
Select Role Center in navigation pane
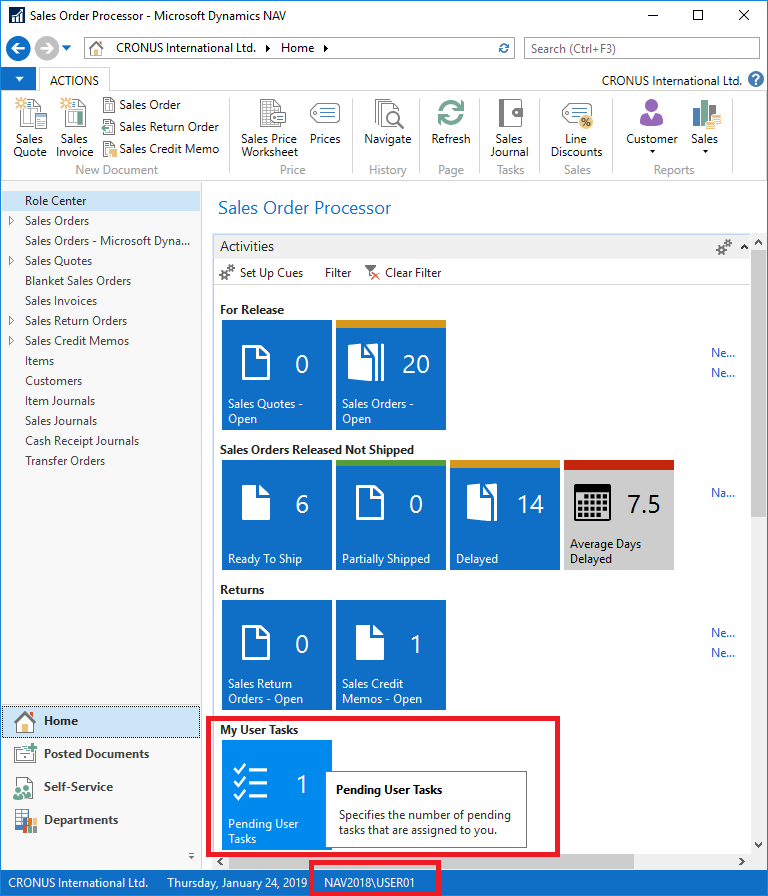coord(101,201)
